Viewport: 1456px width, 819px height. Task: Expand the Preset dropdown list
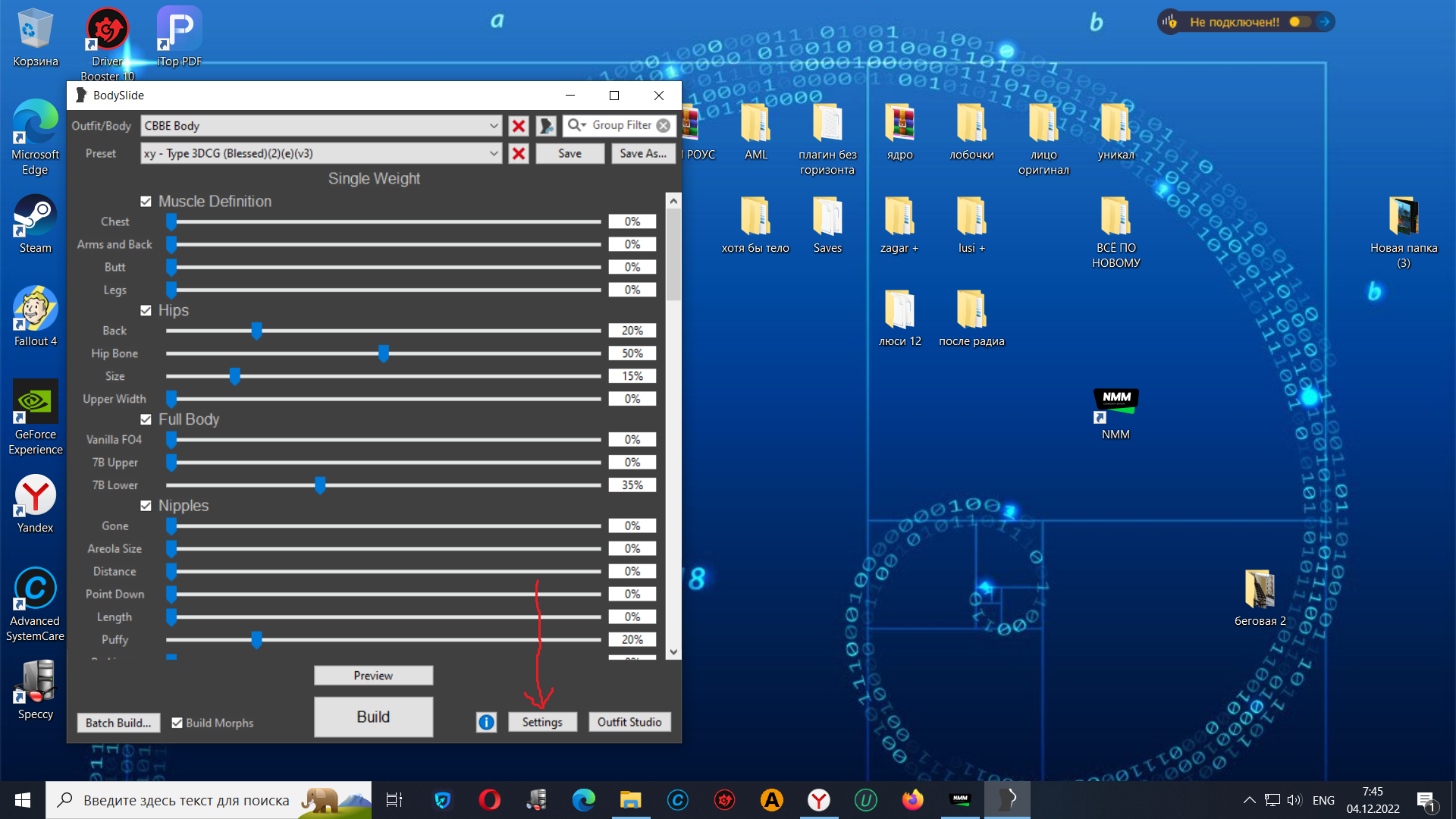click(494, 154)
